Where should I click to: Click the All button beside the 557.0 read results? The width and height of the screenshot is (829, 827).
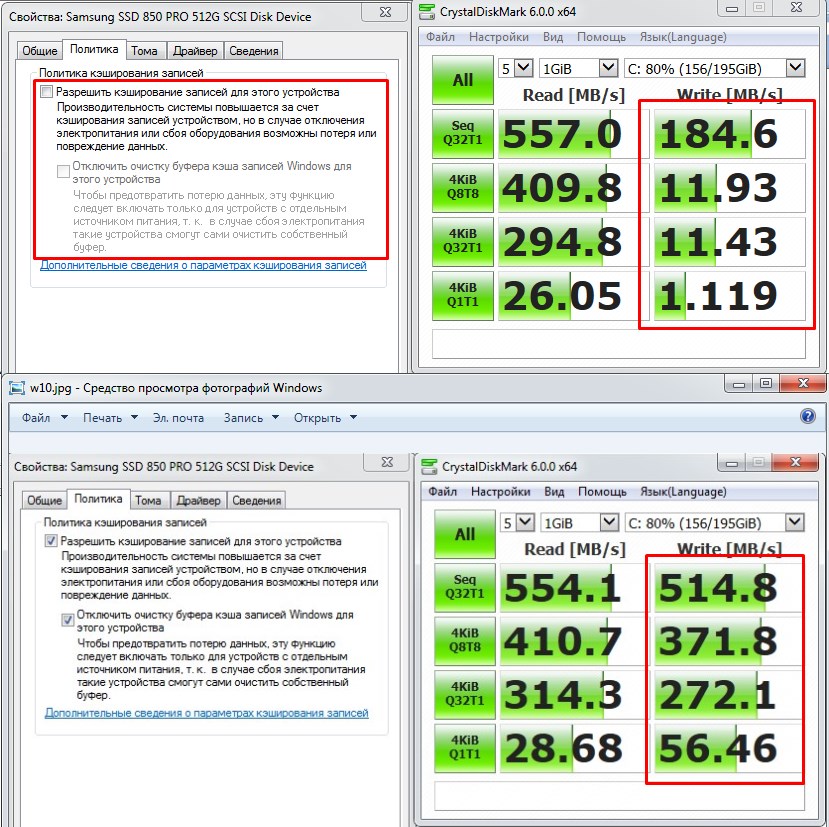point(463,80)
